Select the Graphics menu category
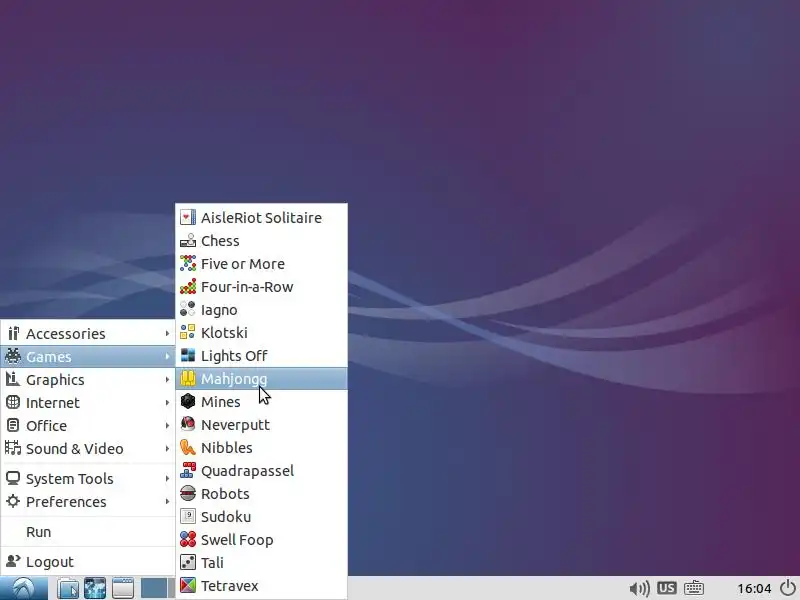Viewport: 800px width, 600px height. (x=88, y=379)
